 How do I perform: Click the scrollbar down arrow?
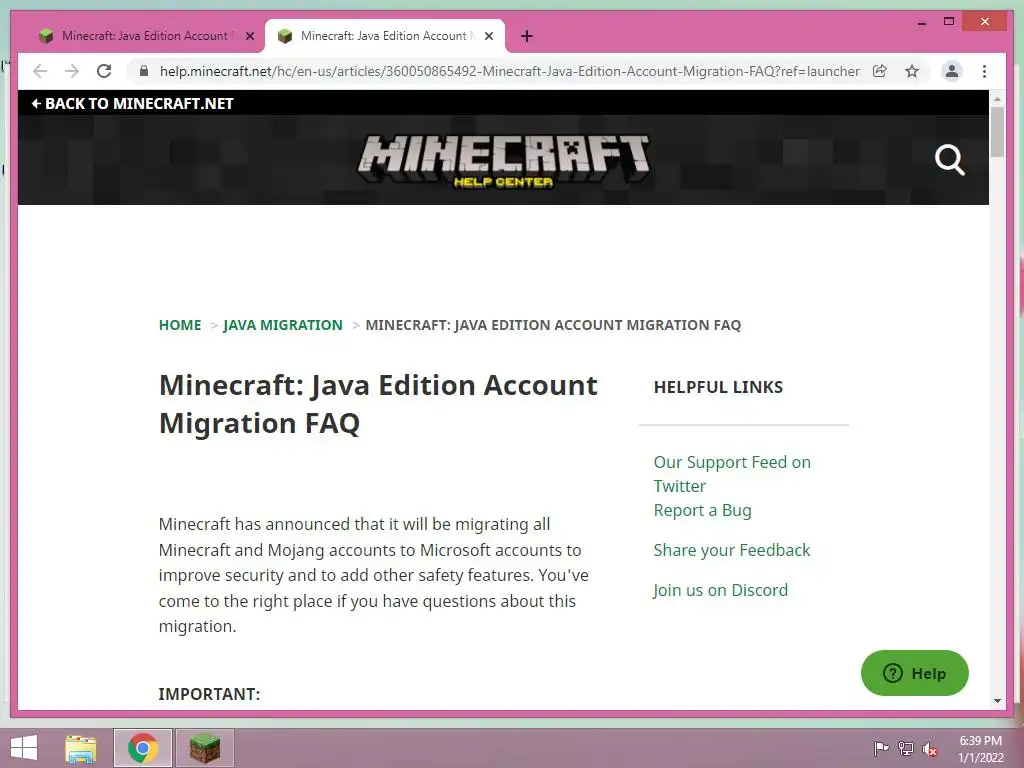(997, 701)
